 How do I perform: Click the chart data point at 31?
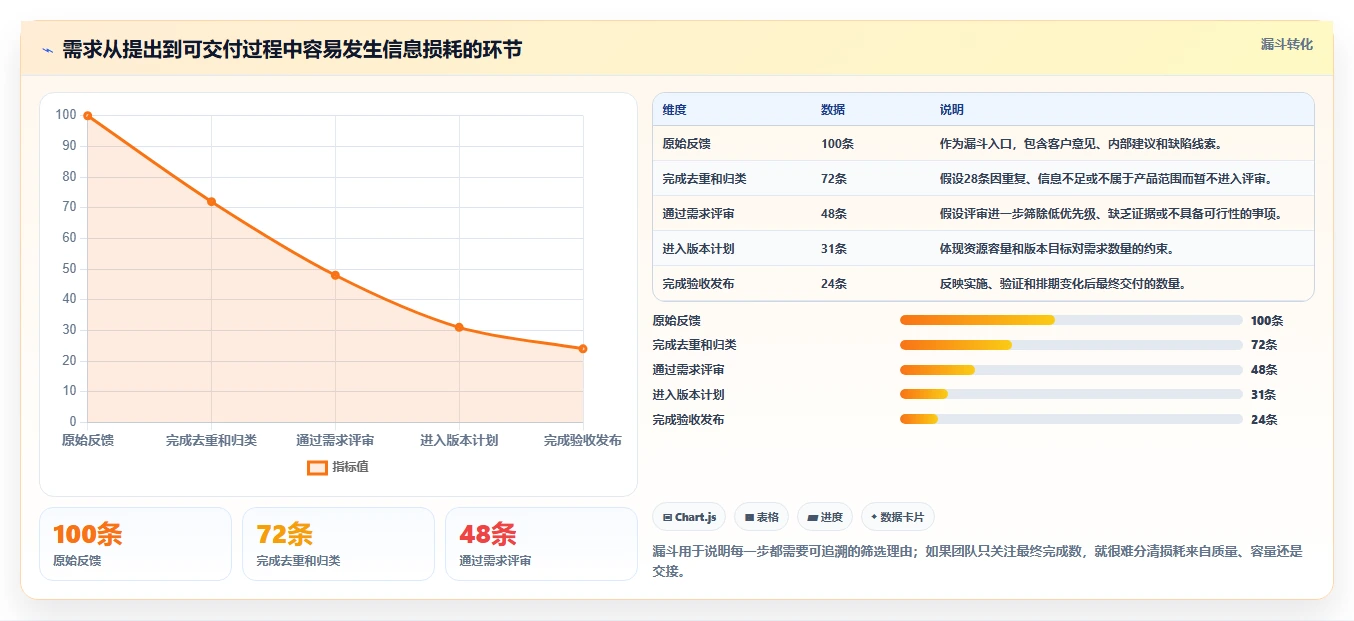click(x=459, y=327)
